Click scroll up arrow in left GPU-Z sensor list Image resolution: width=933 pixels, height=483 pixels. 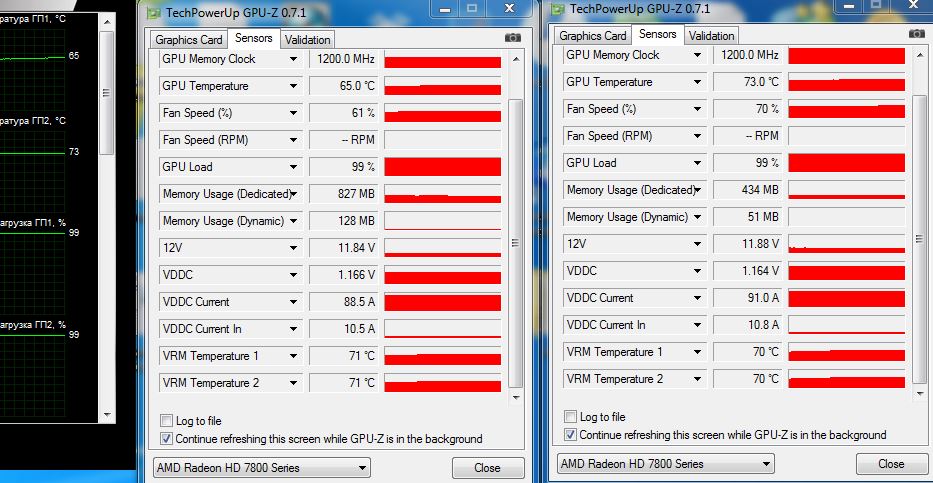tap(515, 59)
